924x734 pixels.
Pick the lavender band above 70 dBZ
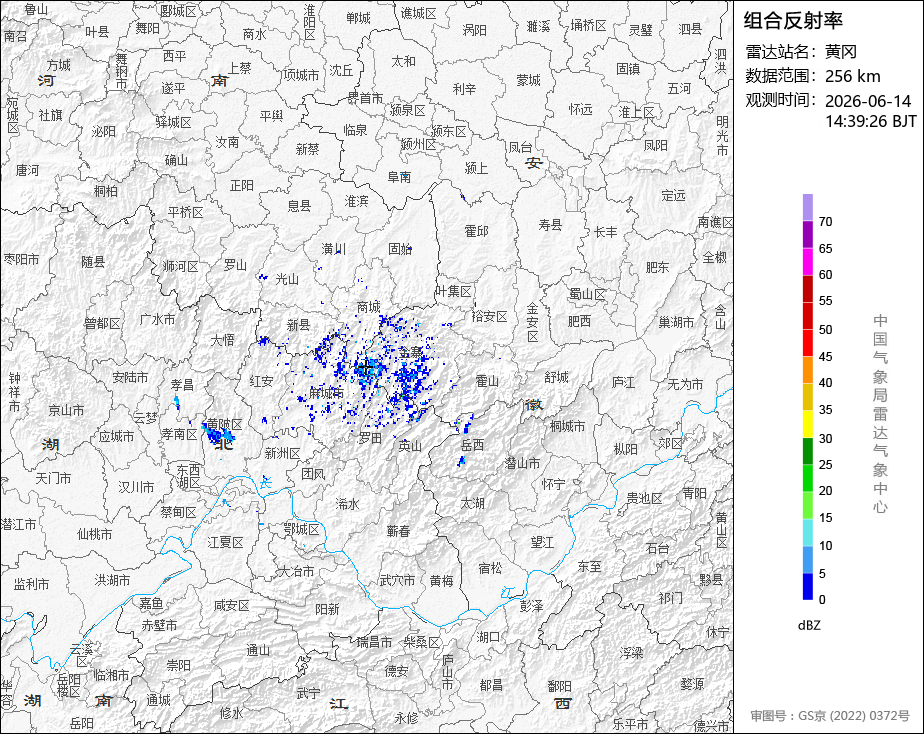[x=807, y=207]
